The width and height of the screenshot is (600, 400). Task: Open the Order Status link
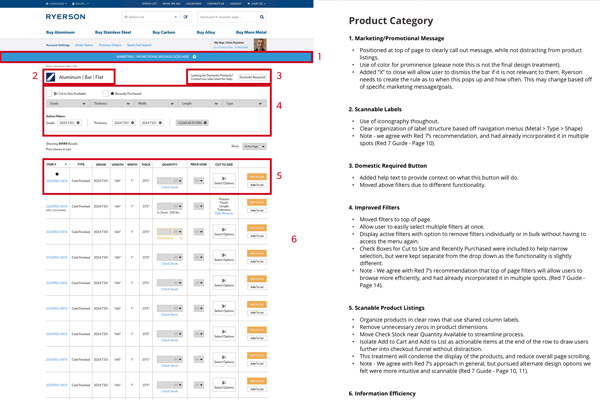click(x=84, y=45)
